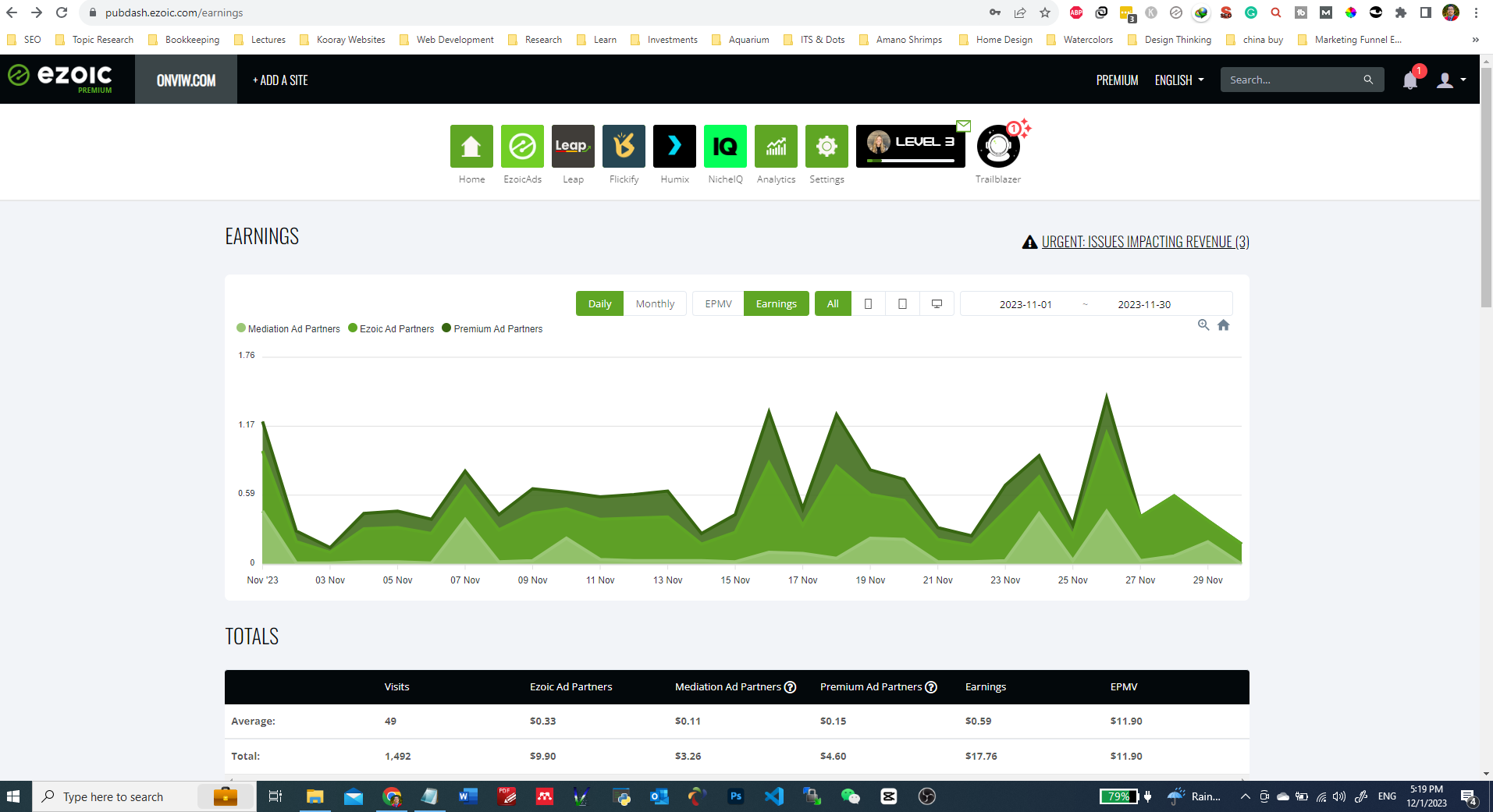
Task: Click the search magnifier icon in header
Action: tap(1368, 80)
